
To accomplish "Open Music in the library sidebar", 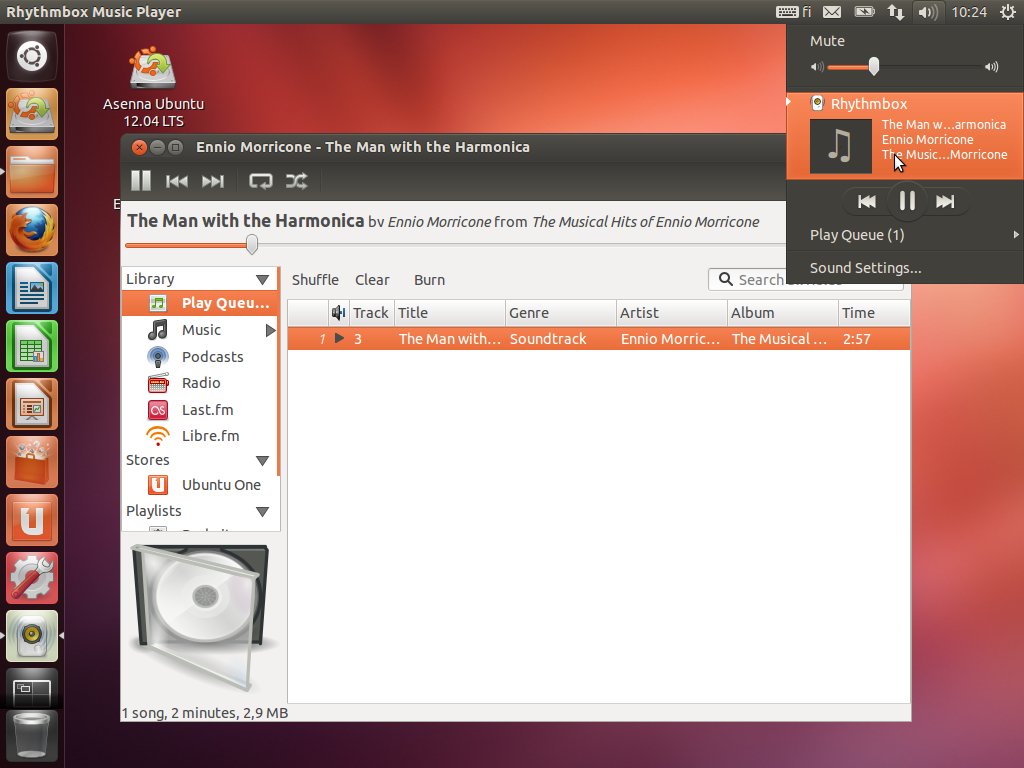I will 201,330.
